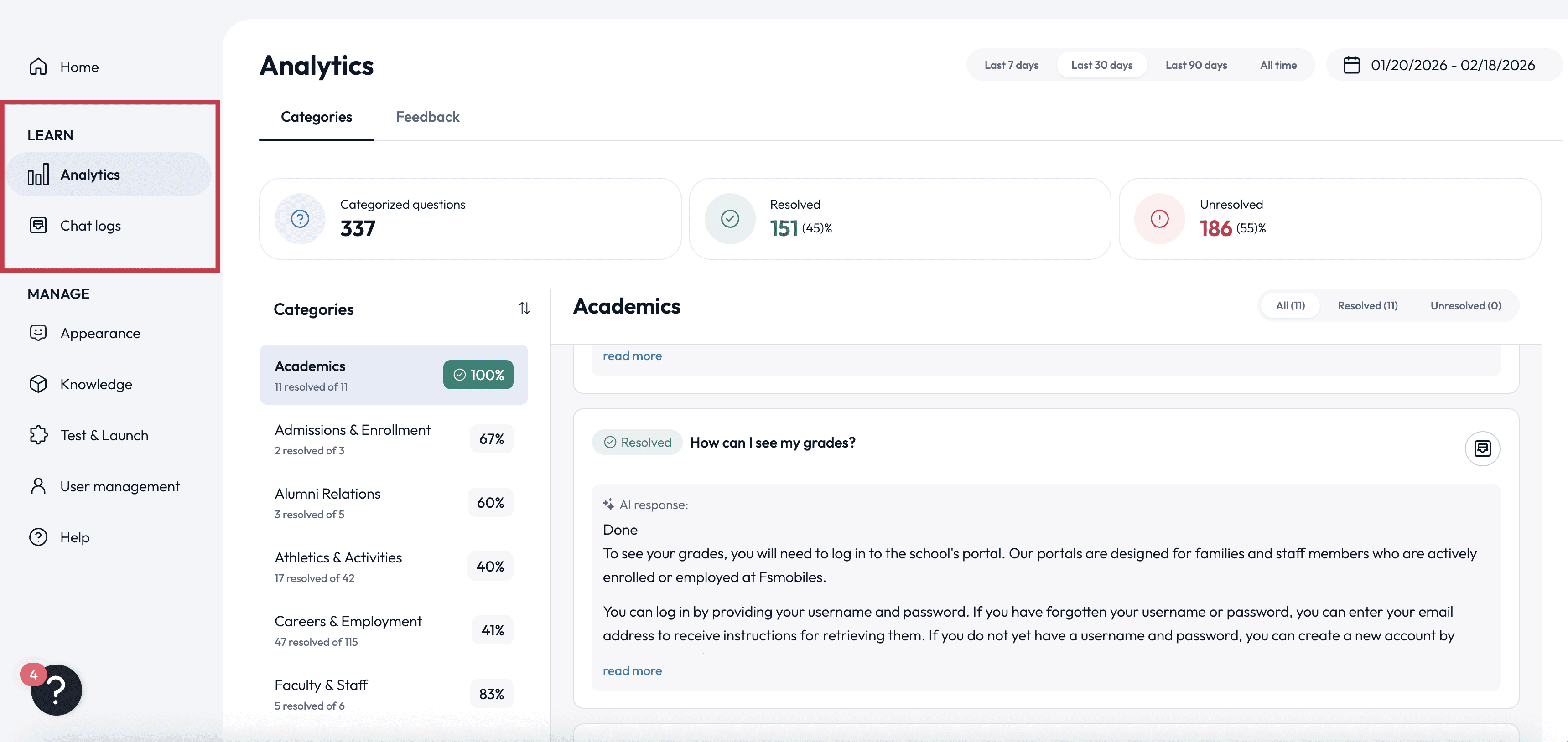Click the Test & Launch puzzle icon

[38, 435]
